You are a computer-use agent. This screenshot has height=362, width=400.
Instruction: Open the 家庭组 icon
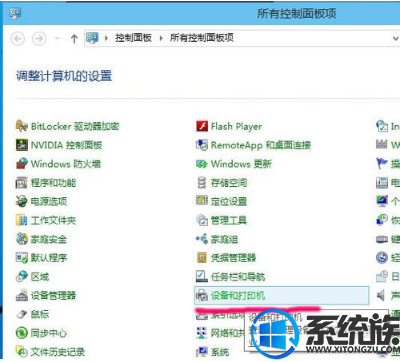(202, 239)
